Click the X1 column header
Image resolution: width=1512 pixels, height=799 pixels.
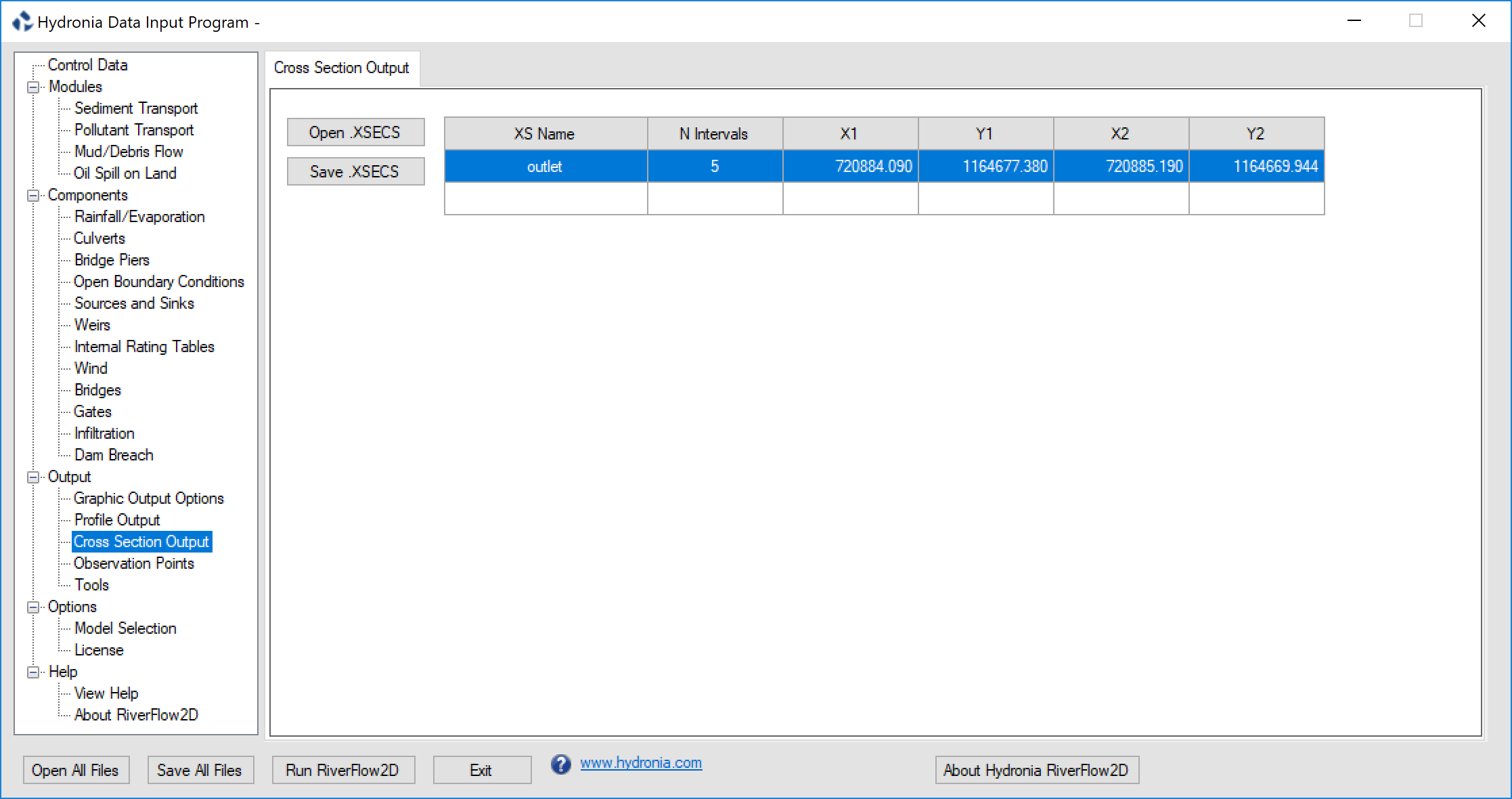click(x=850, y=133)
